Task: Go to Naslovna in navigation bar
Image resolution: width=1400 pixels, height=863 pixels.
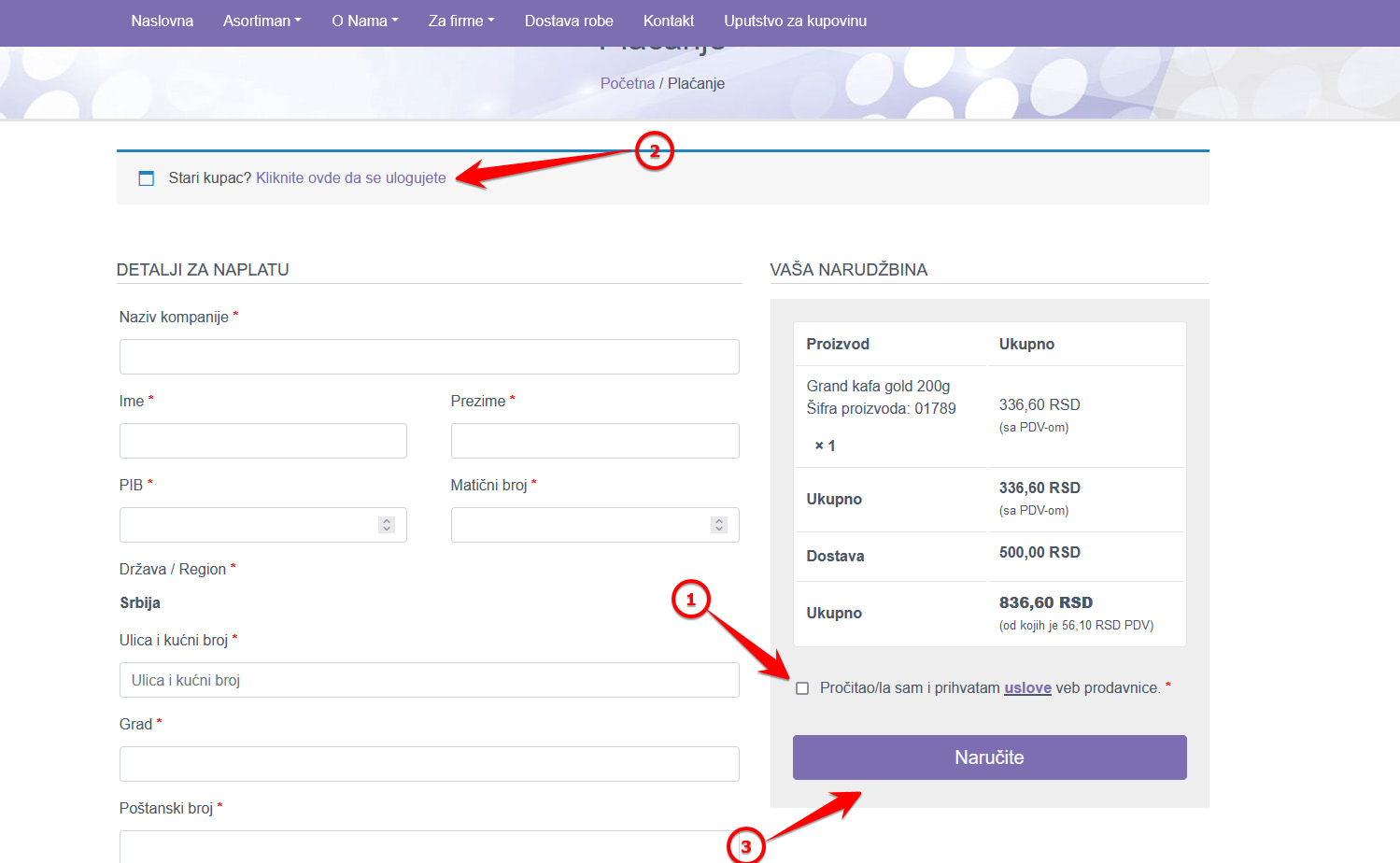Action: [x=163, y=21]
